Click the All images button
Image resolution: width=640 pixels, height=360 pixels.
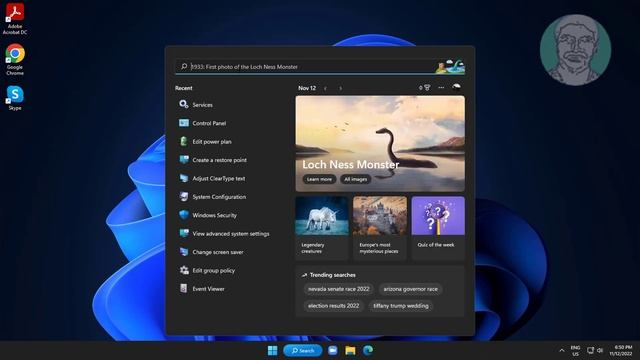point(356,179)
